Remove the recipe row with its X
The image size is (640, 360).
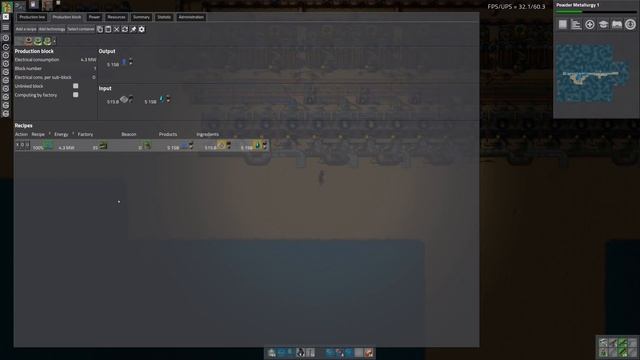click(18, 144)
